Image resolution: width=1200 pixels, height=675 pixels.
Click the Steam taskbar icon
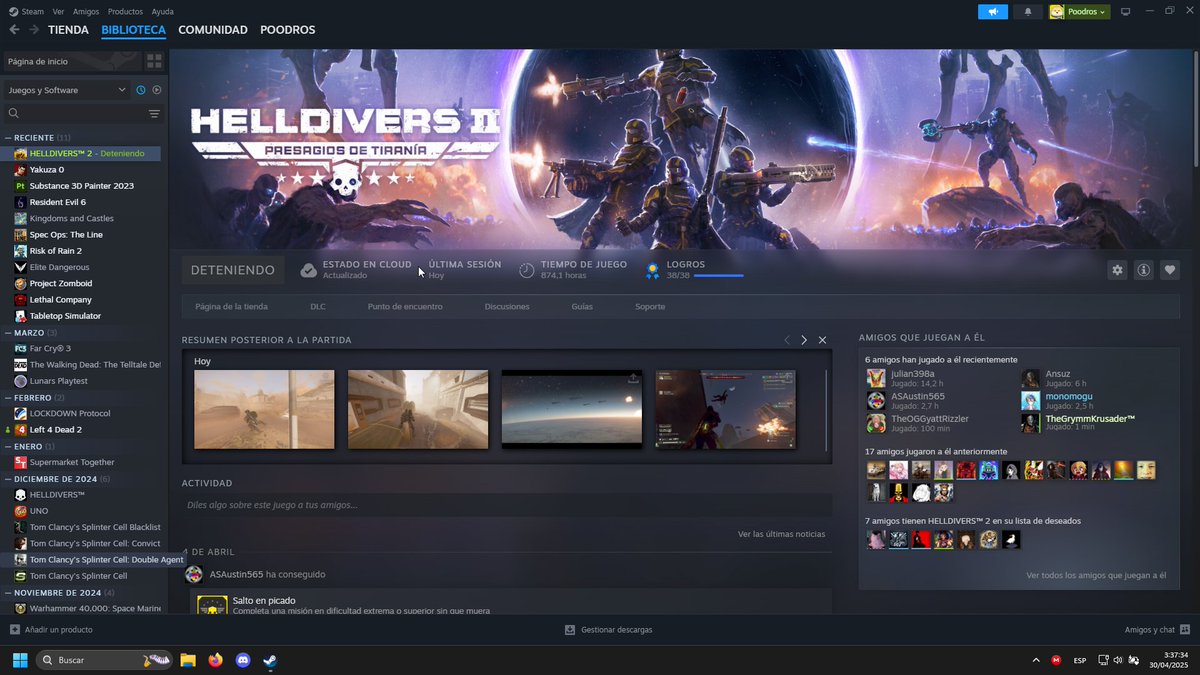coord(270,660)
